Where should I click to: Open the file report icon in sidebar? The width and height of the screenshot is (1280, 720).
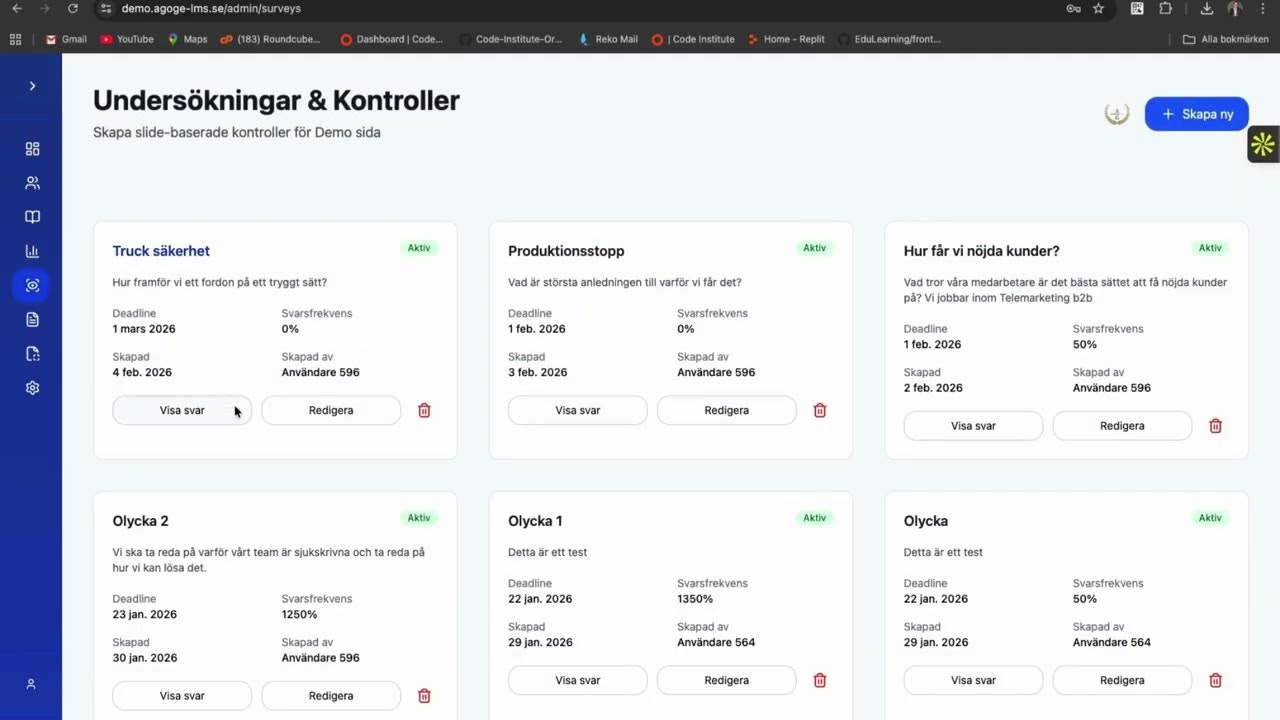click(32, 354)
